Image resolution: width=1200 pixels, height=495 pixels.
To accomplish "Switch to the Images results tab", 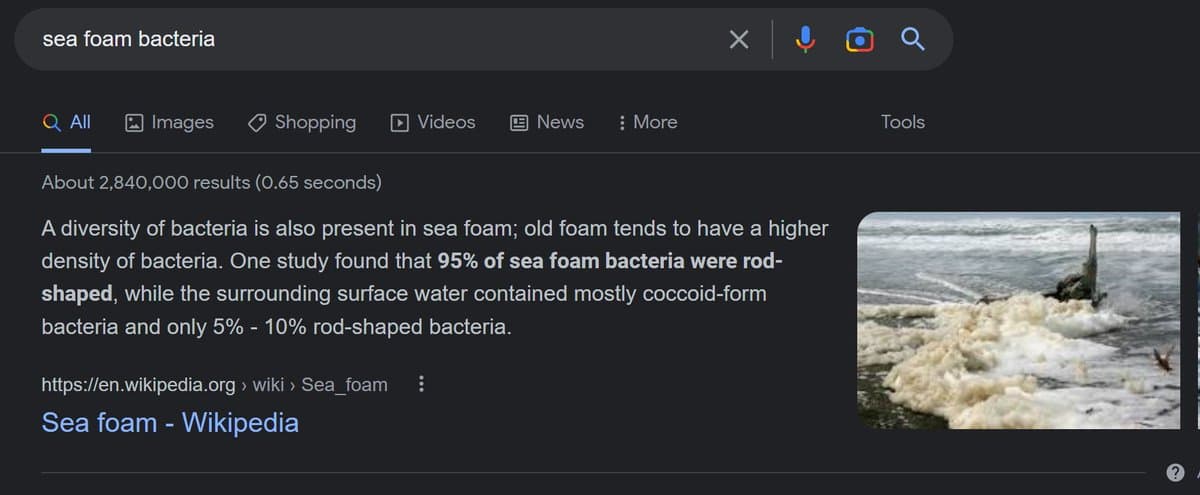I will [x=169, y=122].
